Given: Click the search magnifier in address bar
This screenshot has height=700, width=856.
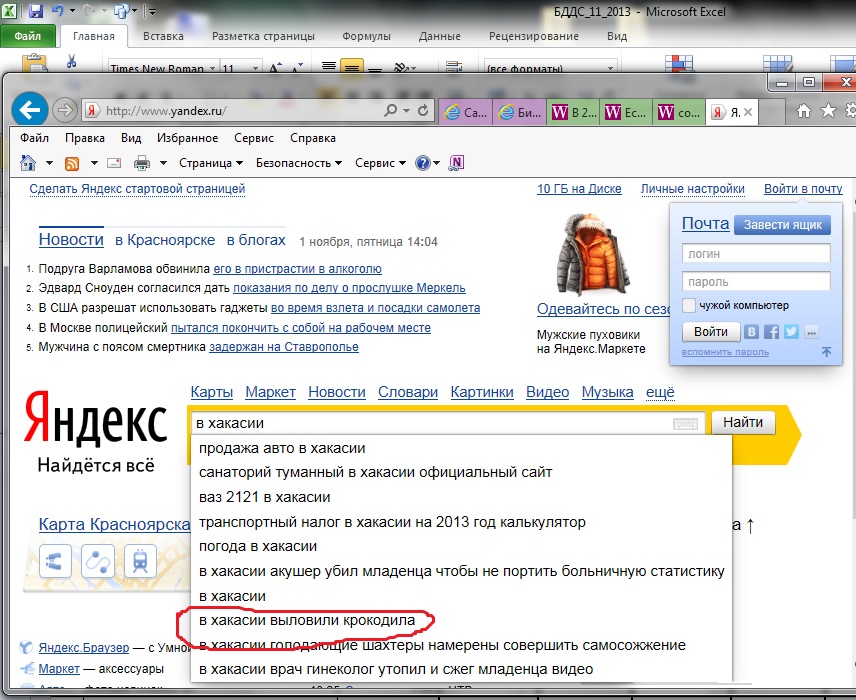Looking at the screenshot, I should pos(390,111).
